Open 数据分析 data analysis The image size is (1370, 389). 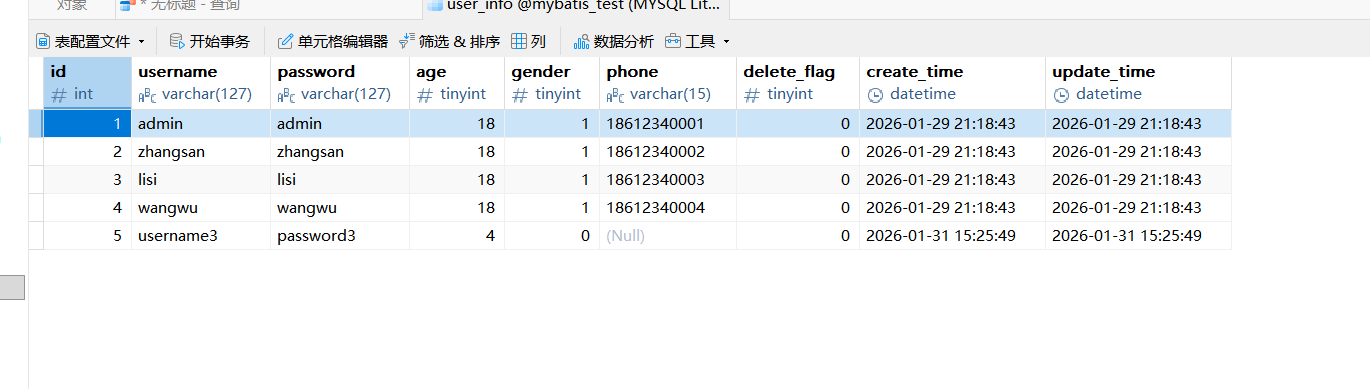pyautogui.click(x=613, y=41)
